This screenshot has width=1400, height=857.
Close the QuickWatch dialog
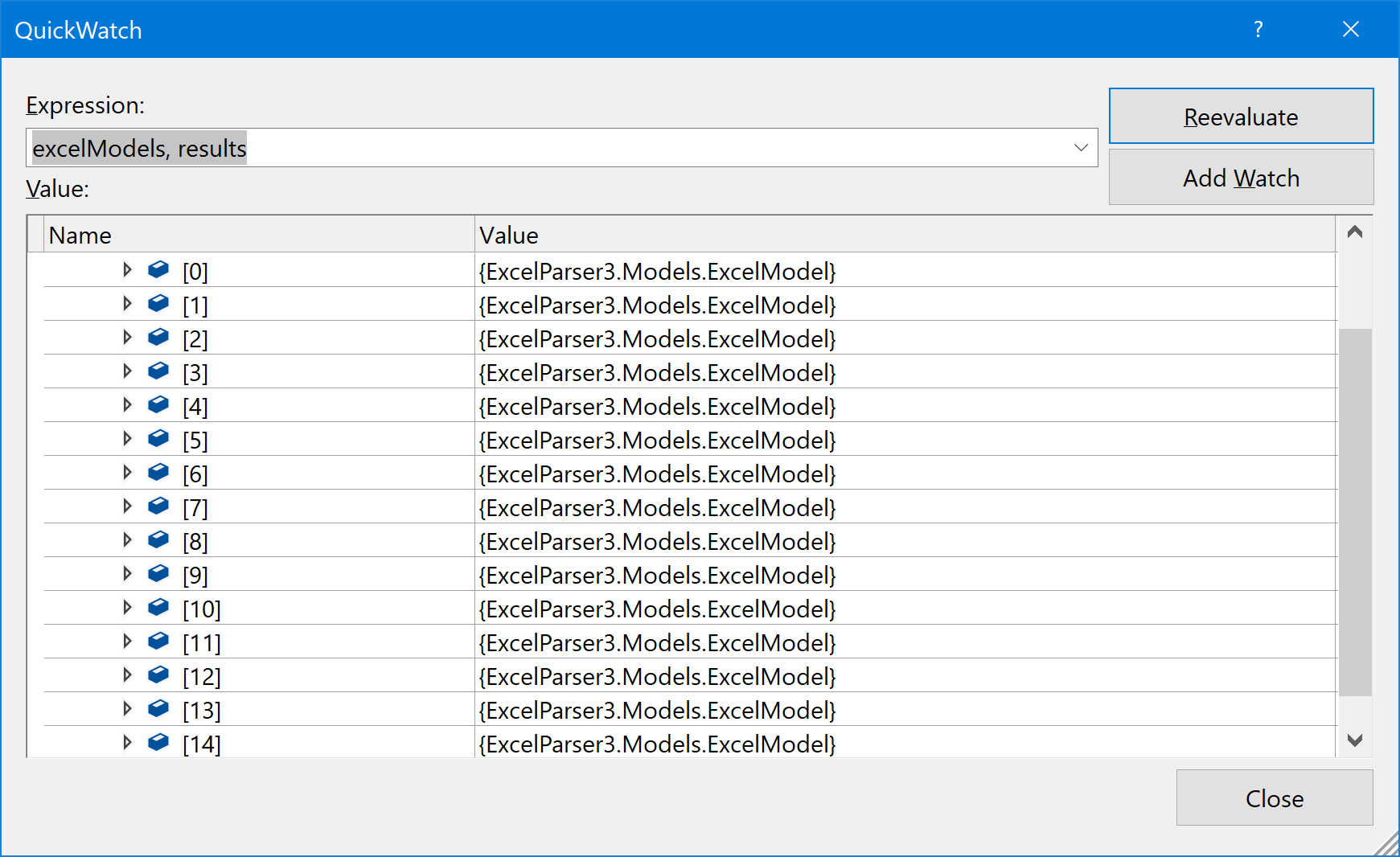[x=1274, y=798]
